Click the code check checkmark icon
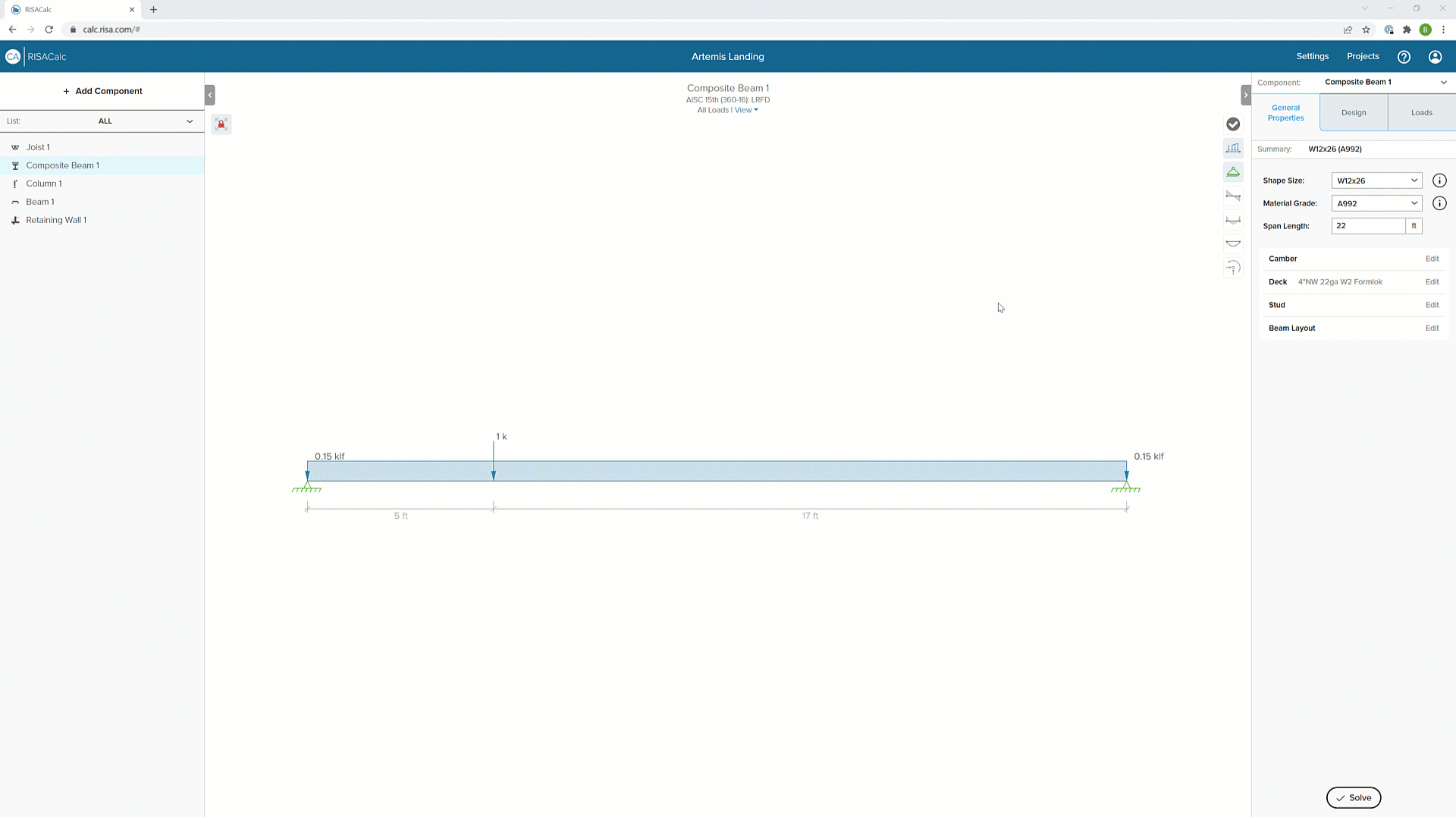1456x817 pixels. pyautogui.click(x=1233, y=124)
